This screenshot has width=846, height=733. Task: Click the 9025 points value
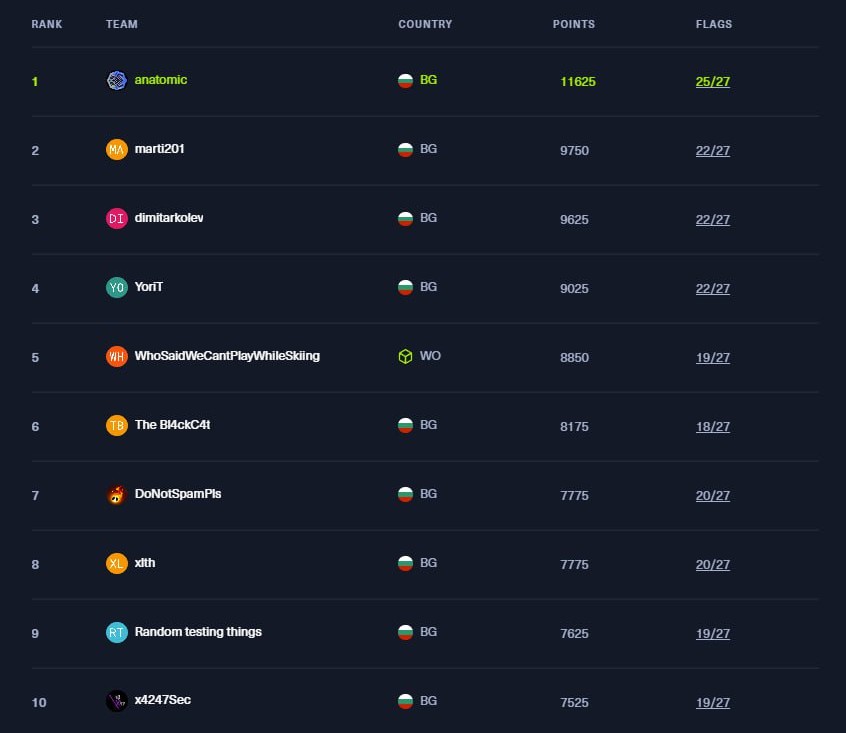tap(575, 289)
